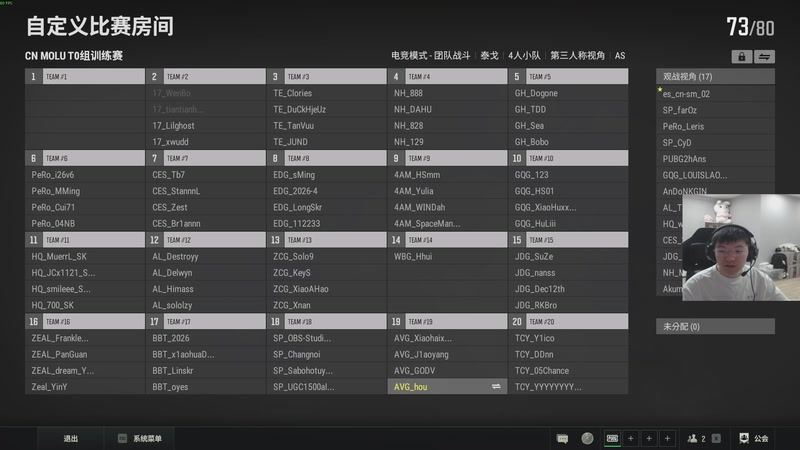Click player NH_DAHU
The width and height of the screenshot is (800, 450).
click(447, 109)
